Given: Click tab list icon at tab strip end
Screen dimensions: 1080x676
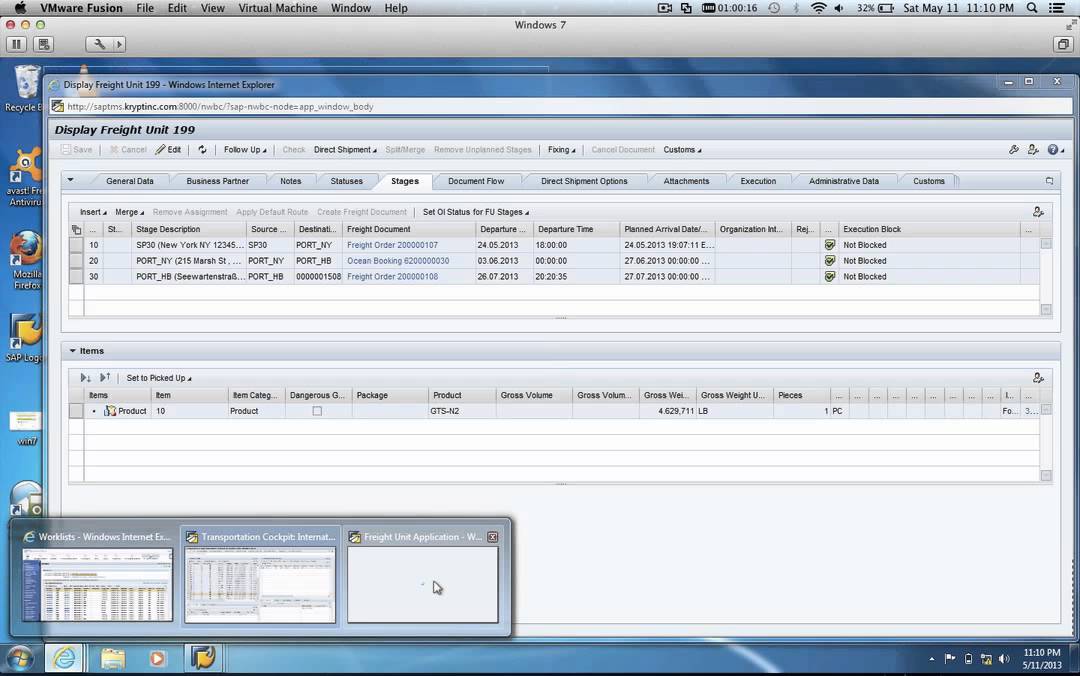Looking at the screenshot, I should 1049,181.
